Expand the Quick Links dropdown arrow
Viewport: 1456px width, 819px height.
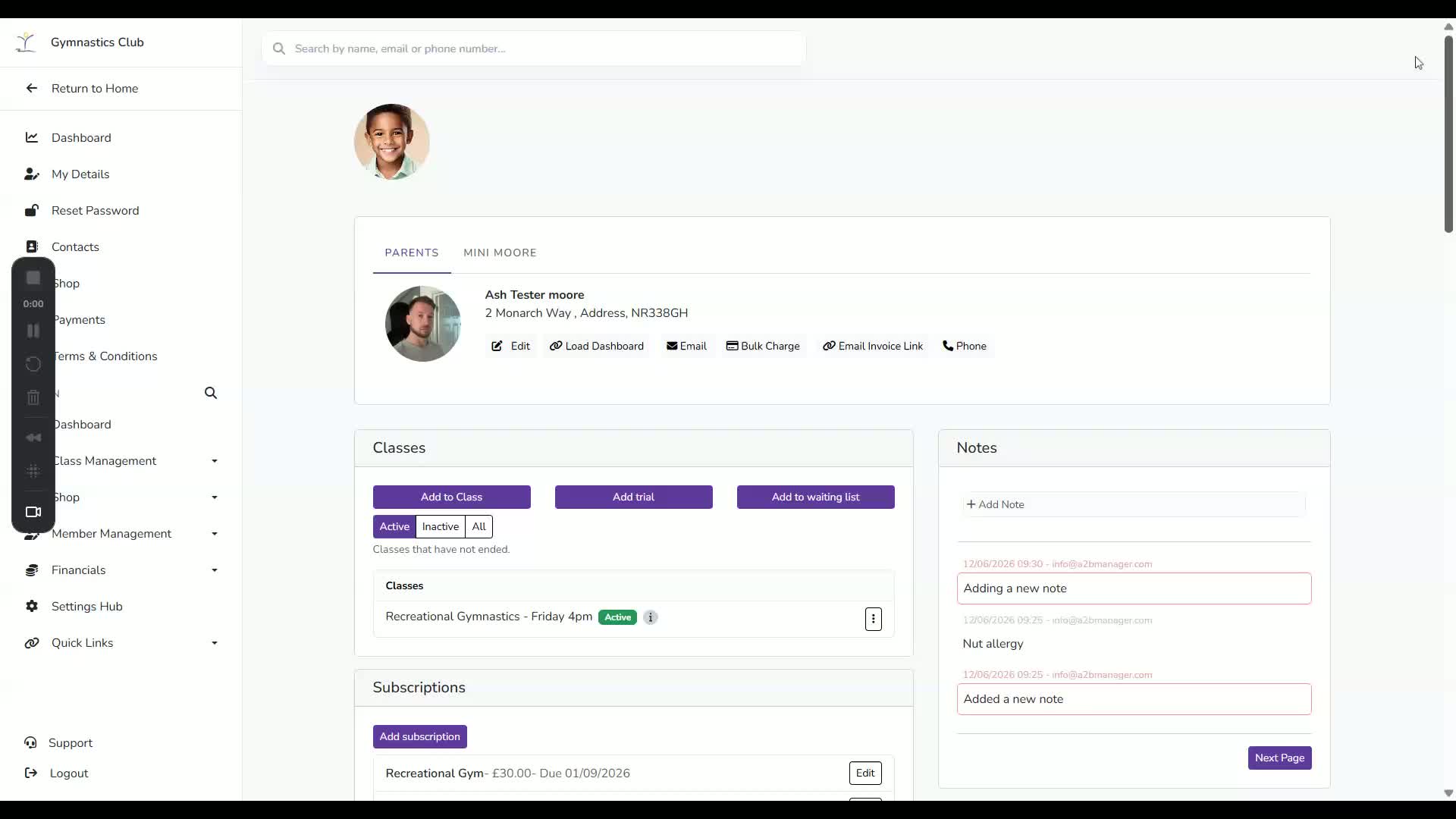coord(215,643)
